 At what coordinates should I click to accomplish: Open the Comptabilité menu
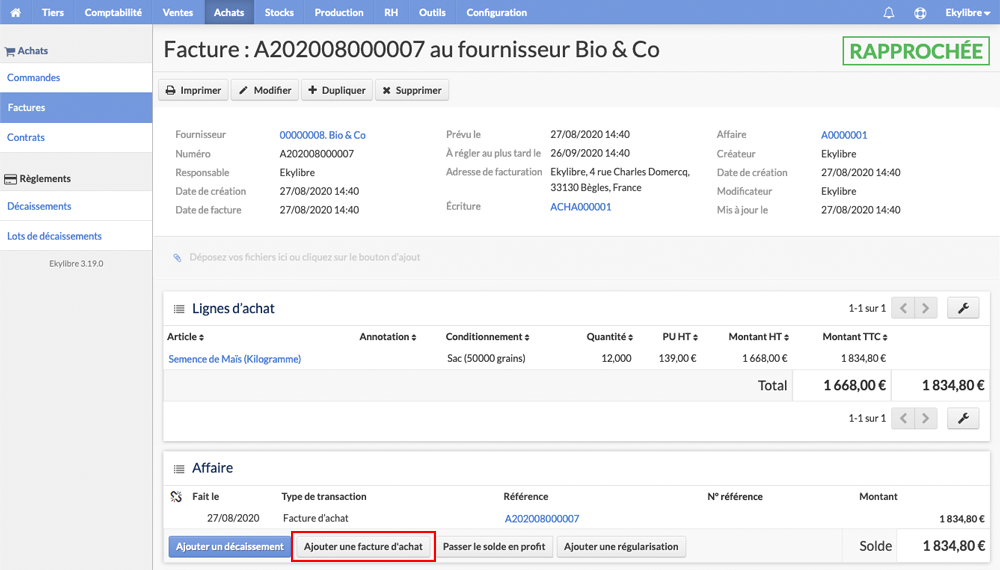[x=113, y=12]
